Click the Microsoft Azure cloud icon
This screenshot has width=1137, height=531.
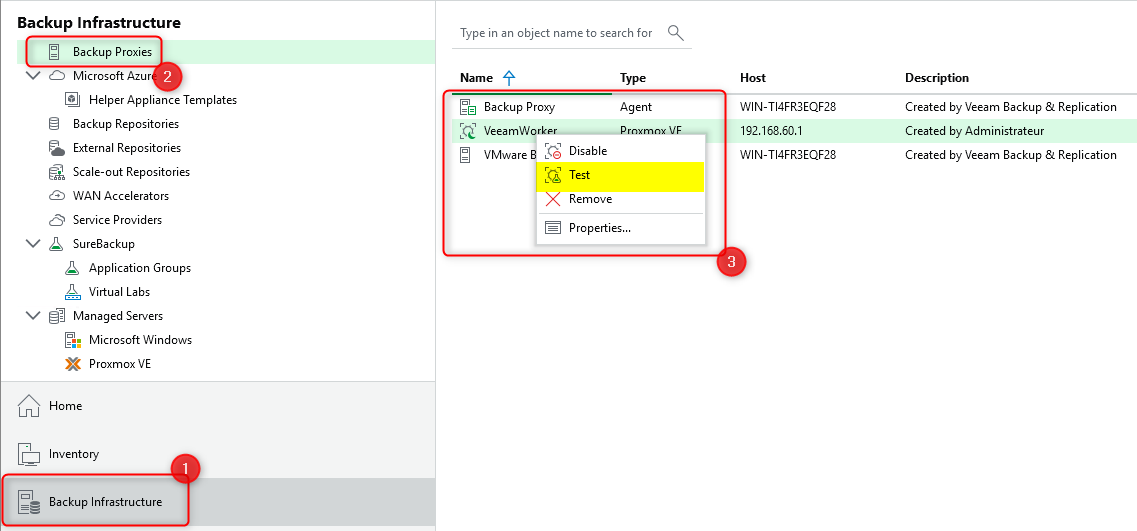(x=57, y=76)
